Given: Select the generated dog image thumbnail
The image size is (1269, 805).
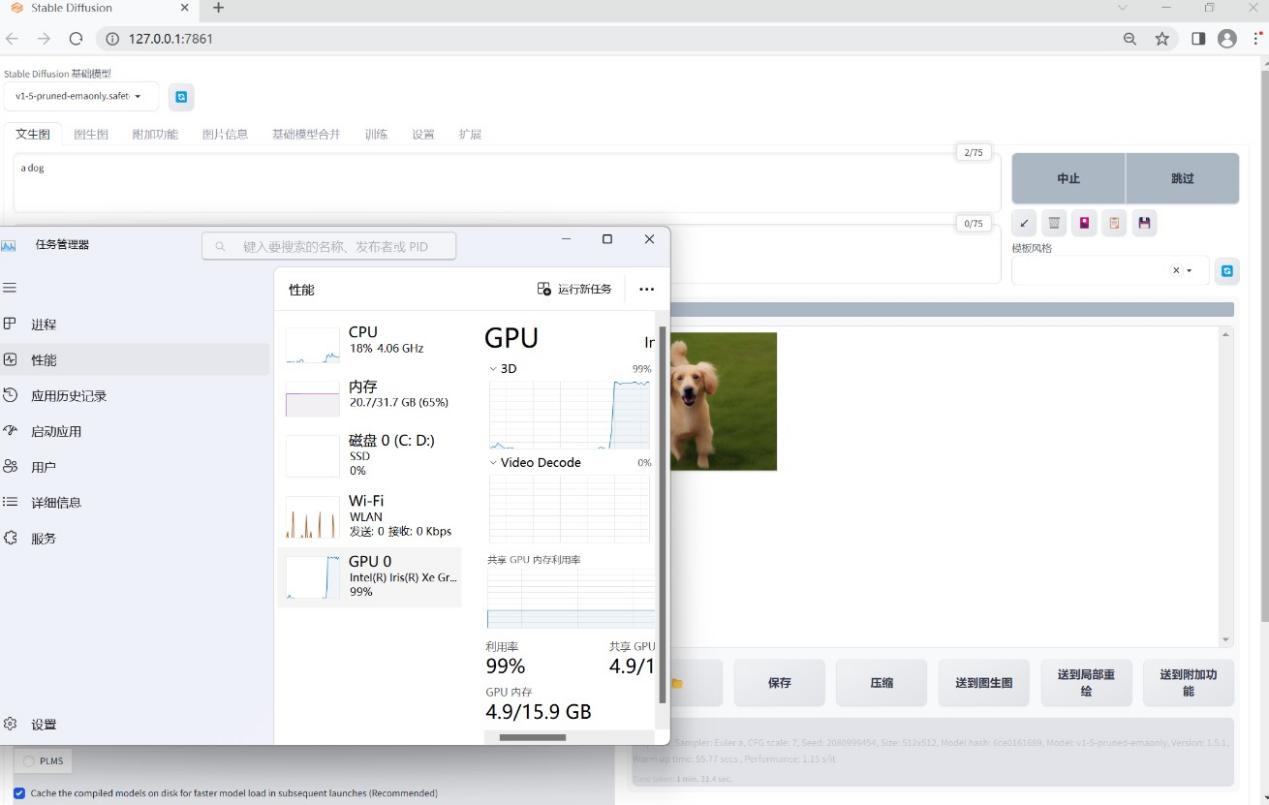Looking at the screenshot, I should pyautogui.click(x=722, y=401).
